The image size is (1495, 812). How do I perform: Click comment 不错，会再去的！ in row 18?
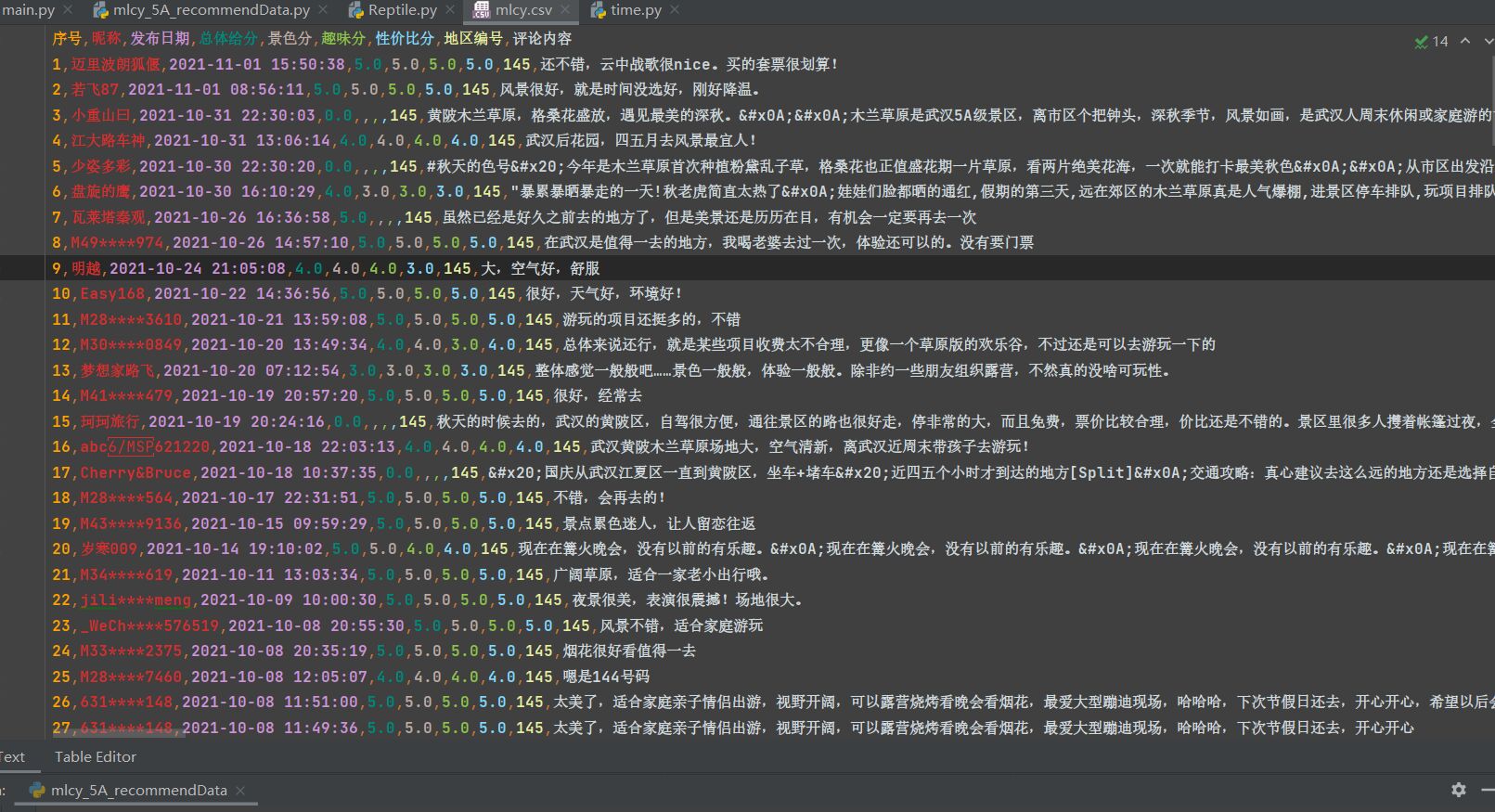click(610, 497)
